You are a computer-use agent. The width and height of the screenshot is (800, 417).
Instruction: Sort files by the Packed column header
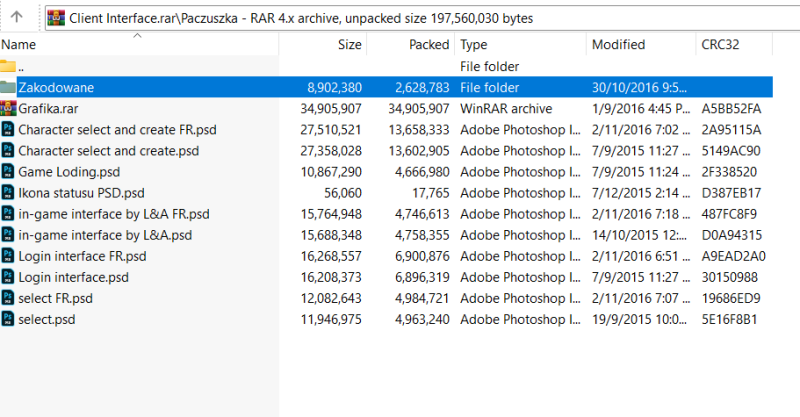(x=429, y=45)
